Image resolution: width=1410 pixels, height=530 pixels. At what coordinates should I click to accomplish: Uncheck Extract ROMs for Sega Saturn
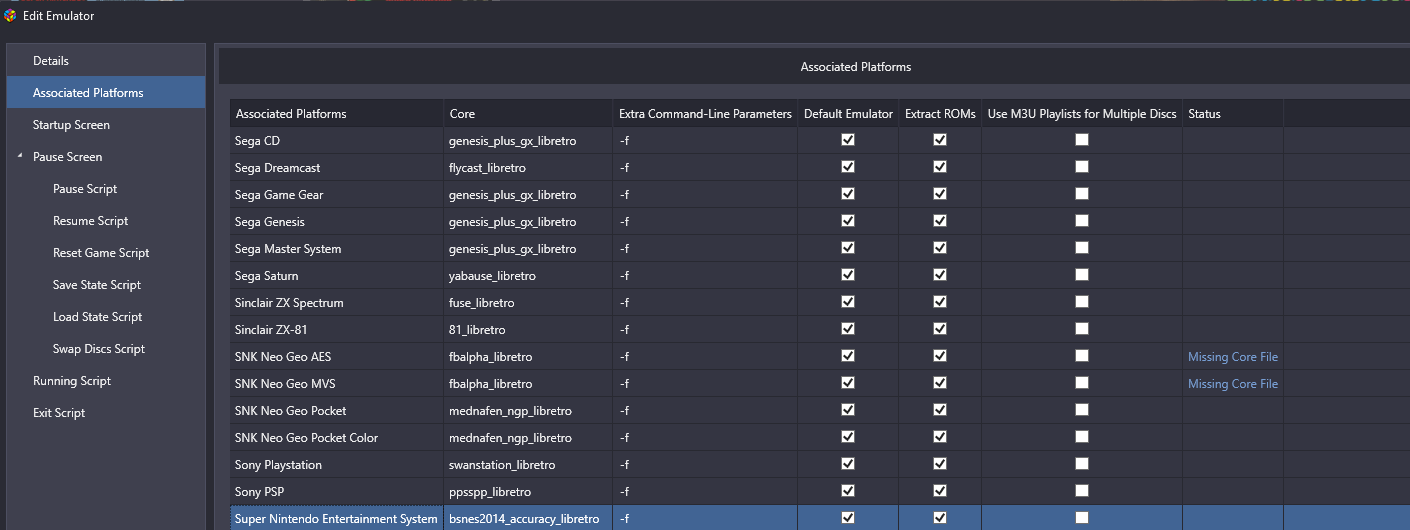940,275
